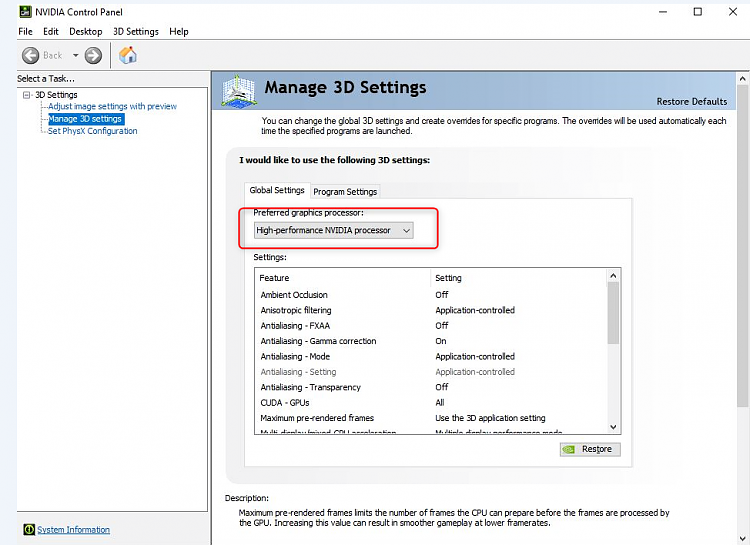Click the Home icon in toolbar
Viewport: 750px width, 545px height.
click(128, 55)
